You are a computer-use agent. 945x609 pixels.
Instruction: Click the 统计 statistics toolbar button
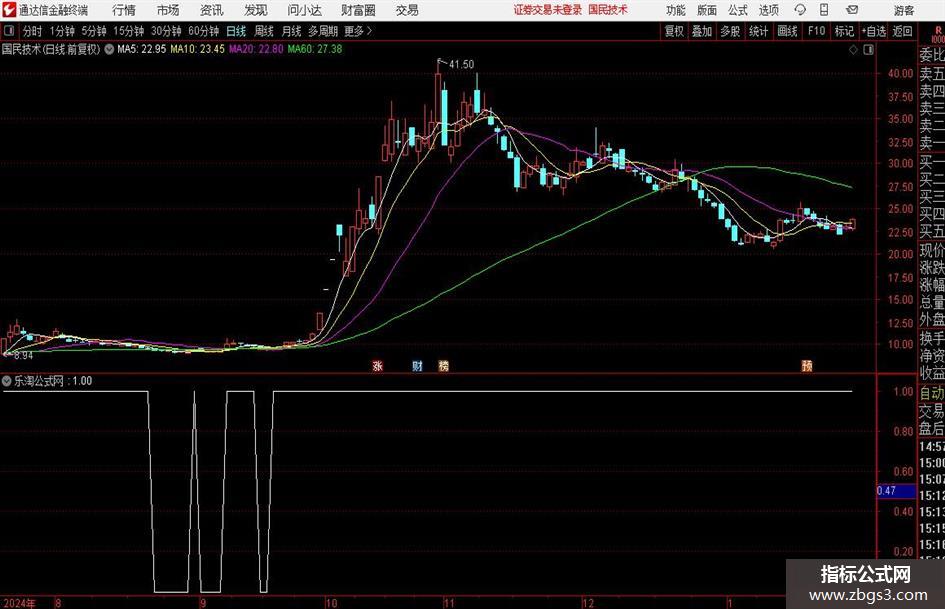758,31
